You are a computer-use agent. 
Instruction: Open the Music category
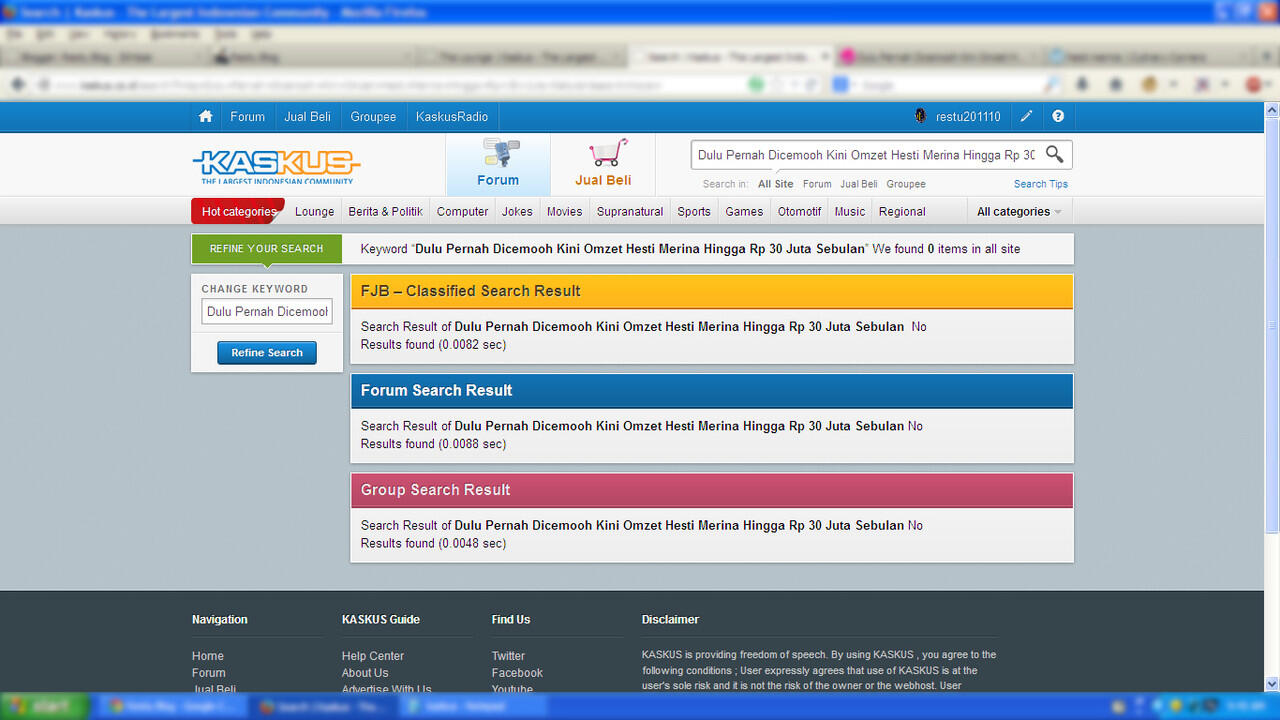tap(850, 211)
